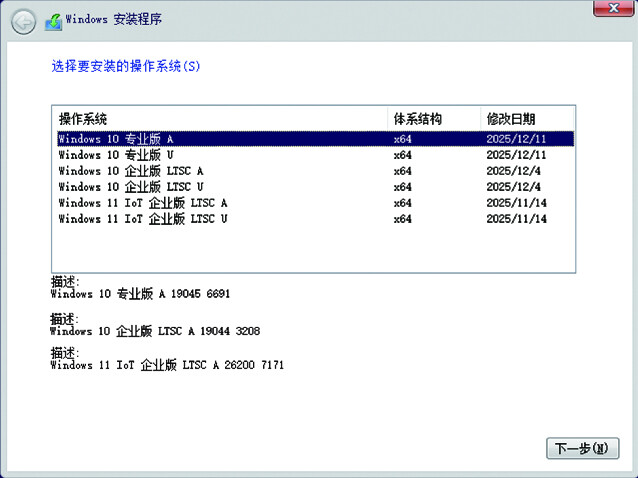This screenshot has width=638, height=478.
Task: Select Windows 10 专业版 U entry
Action: coord(117,155)
